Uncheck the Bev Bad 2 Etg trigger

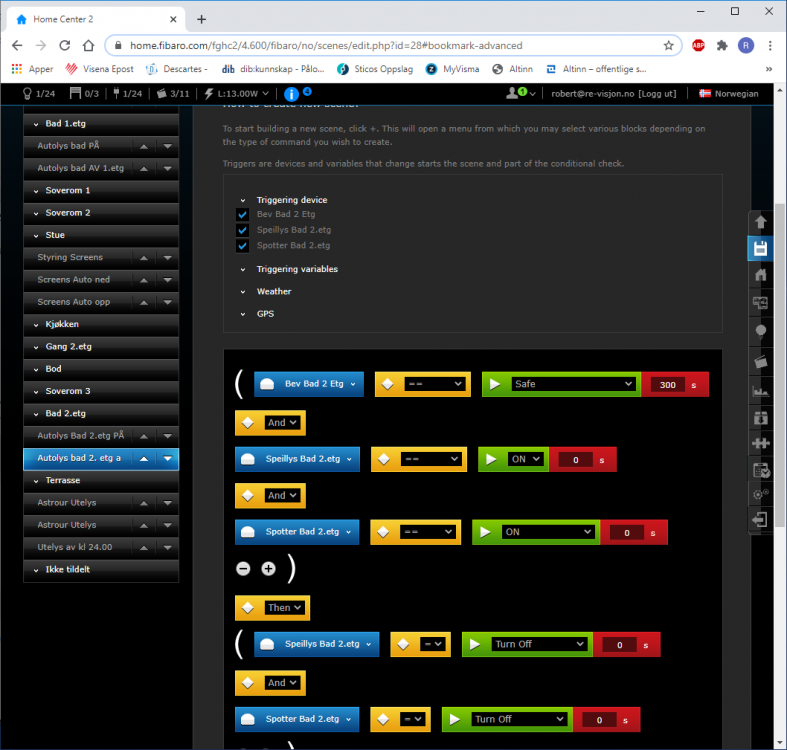(242, 214)
